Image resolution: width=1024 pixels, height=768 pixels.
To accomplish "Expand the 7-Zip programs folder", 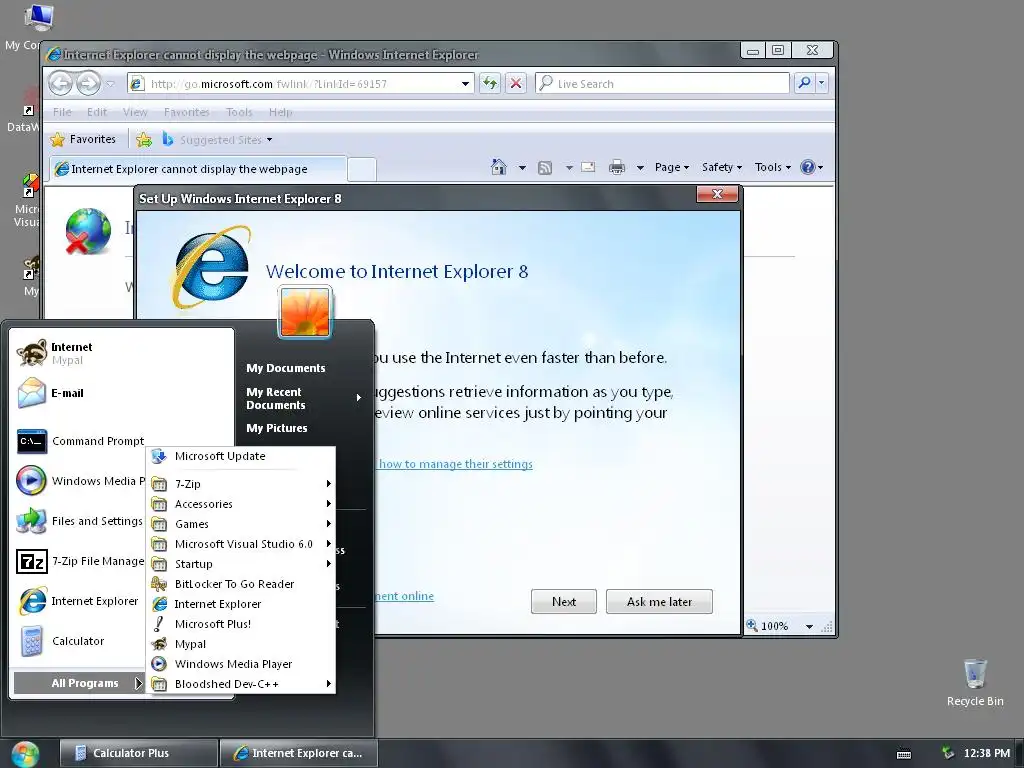I will click(x=241, y=484).
